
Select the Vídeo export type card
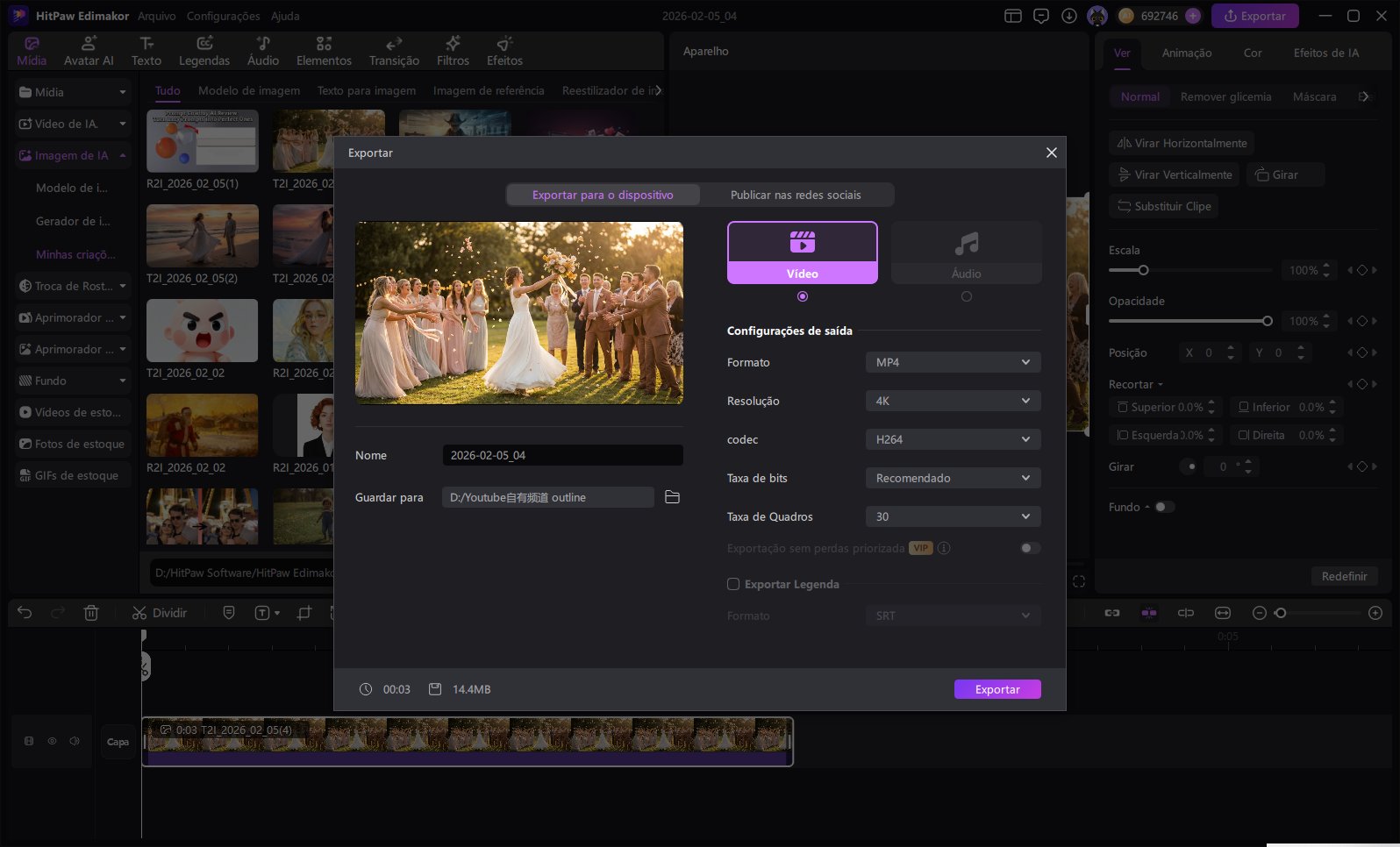click(802, 253)
